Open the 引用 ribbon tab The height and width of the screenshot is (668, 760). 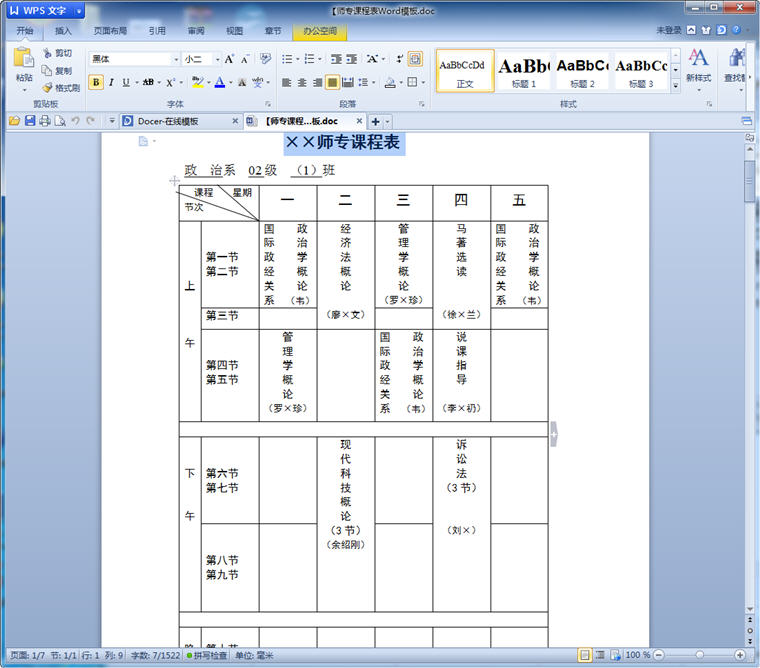point(157,31)
